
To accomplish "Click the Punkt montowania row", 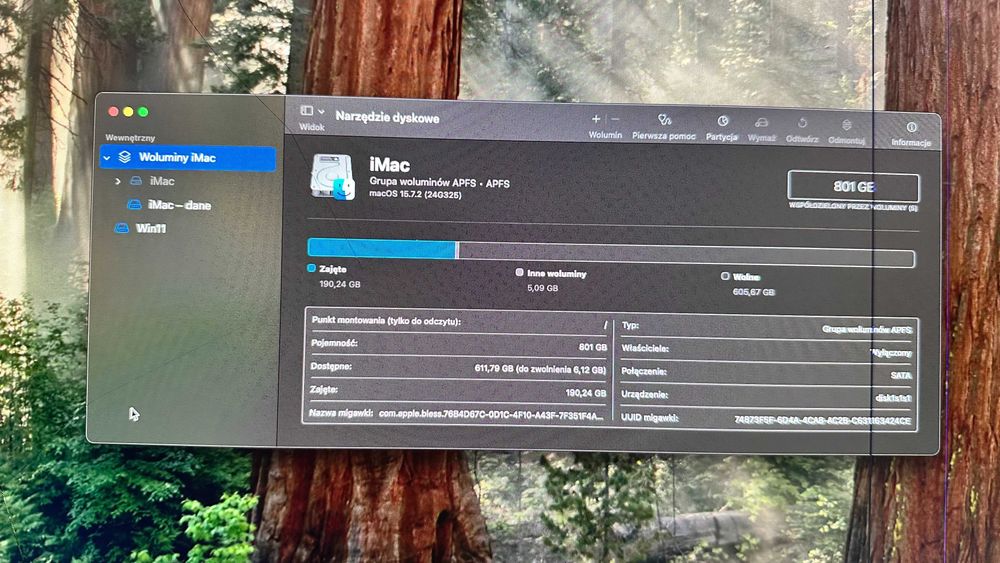I will click(x=459, y=323).
